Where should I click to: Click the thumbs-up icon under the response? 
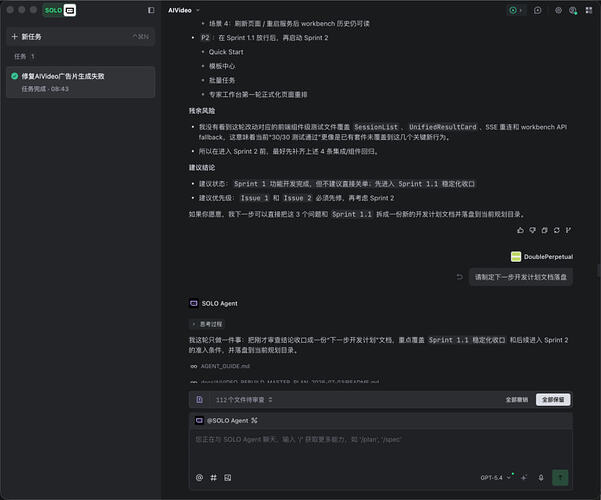520,230
